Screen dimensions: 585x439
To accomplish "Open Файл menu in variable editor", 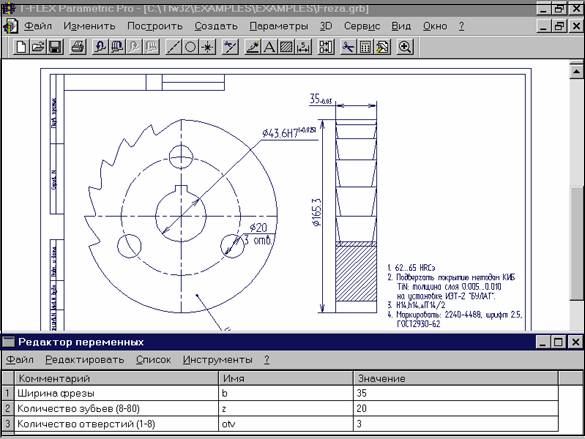I will coord(20,360).
